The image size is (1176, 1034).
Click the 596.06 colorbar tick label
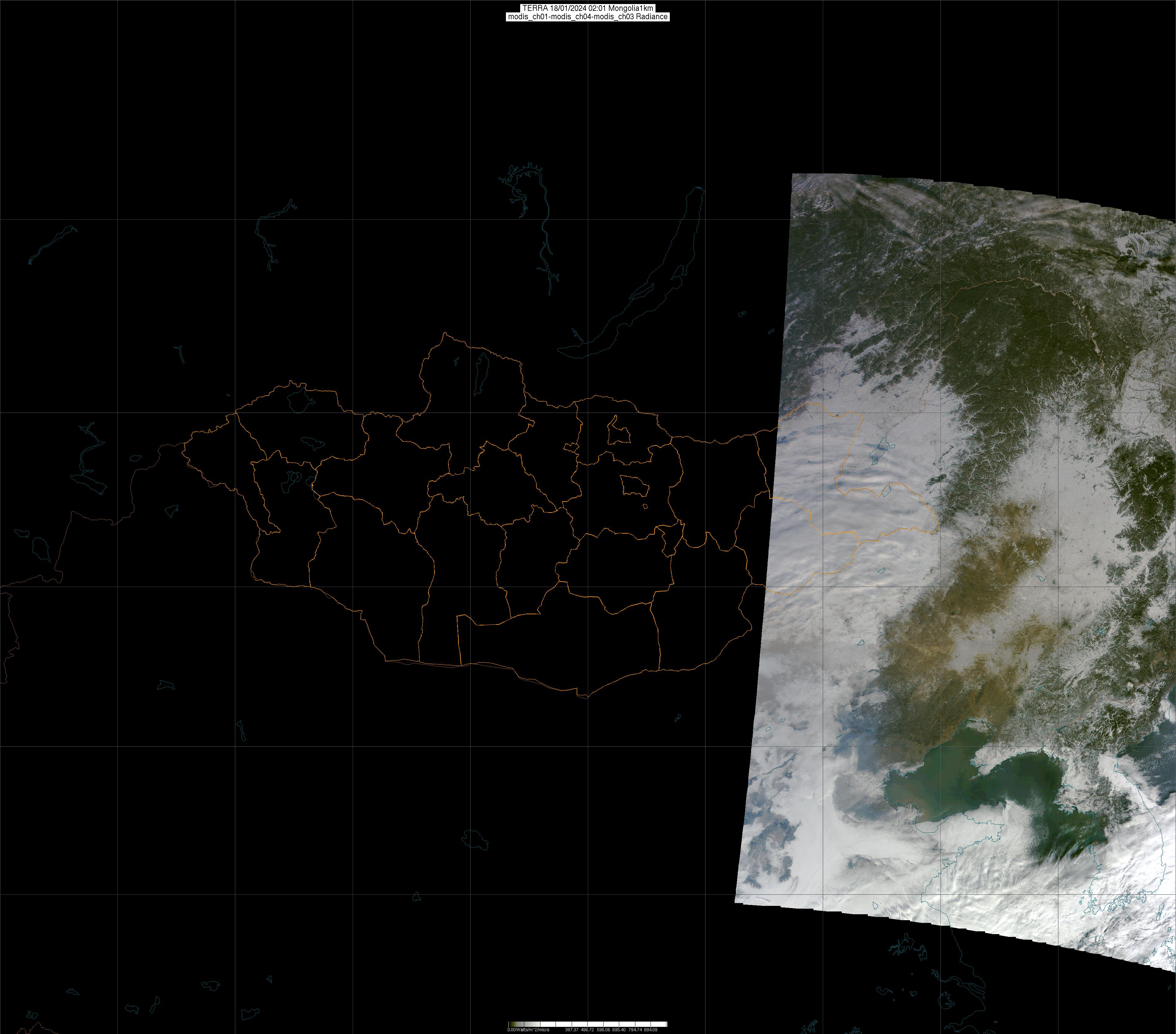tap(603, 1029)
